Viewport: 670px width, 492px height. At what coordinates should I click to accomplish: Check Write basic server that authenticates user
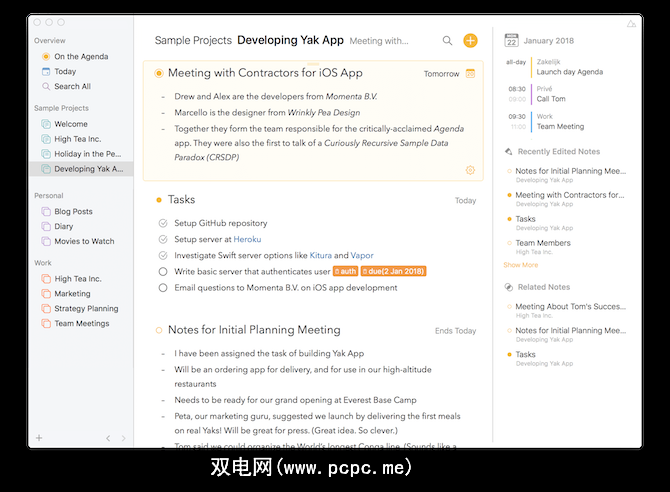163,271
